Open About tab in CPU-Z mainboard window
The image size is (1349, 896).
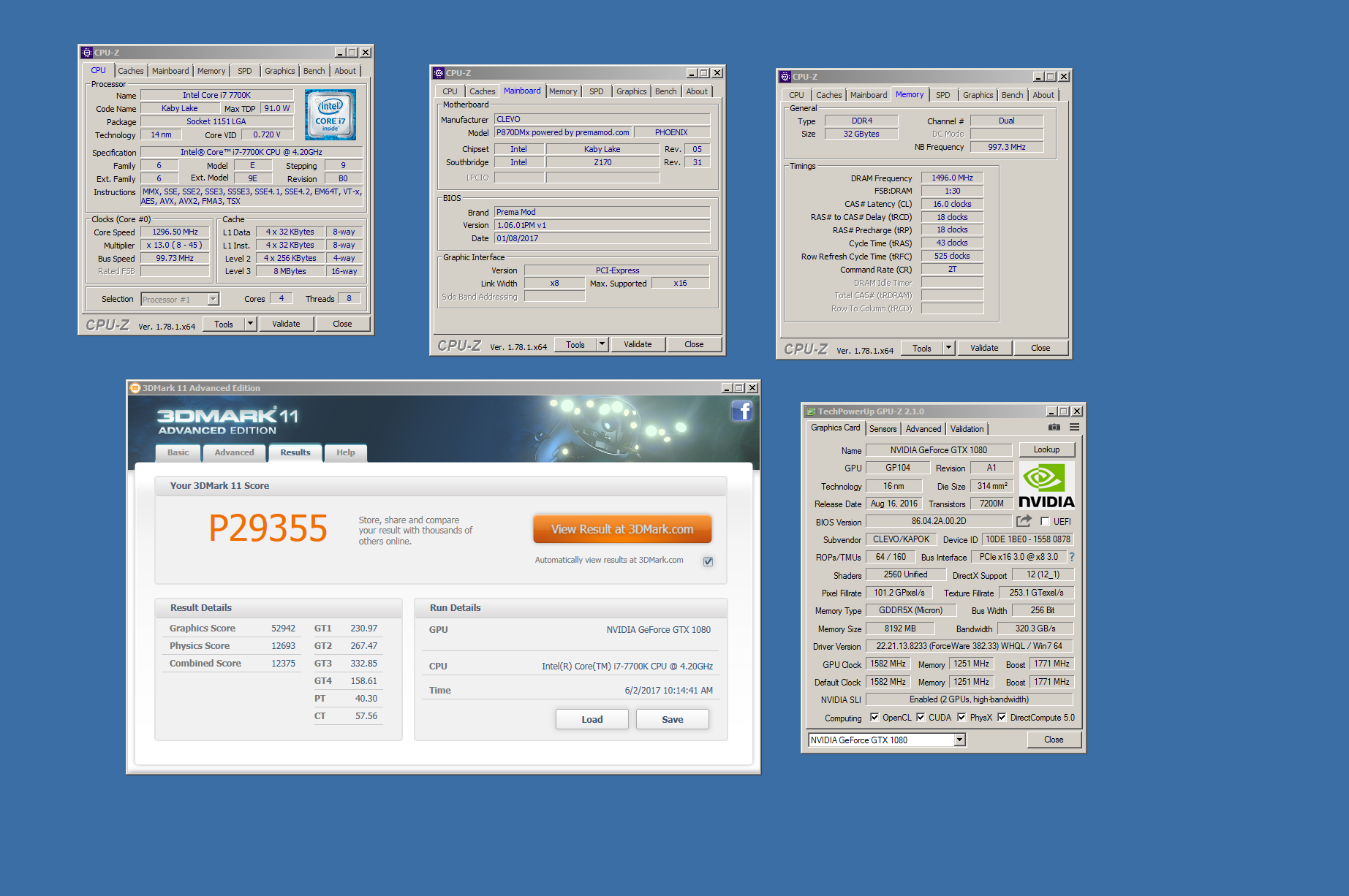697,91
